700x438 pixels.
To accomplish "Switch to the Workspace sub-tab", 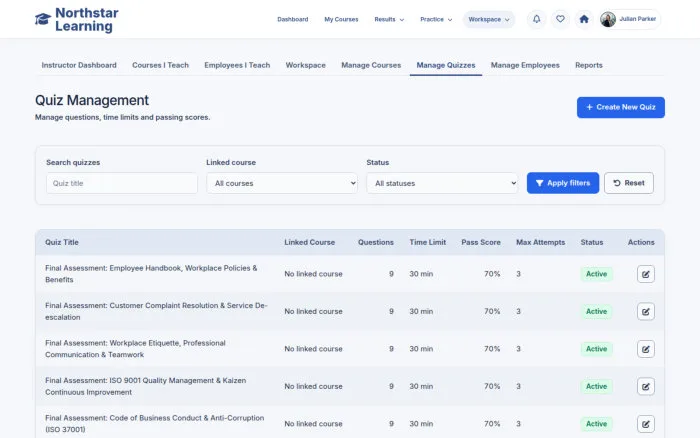I will click(x=305, y=65).
